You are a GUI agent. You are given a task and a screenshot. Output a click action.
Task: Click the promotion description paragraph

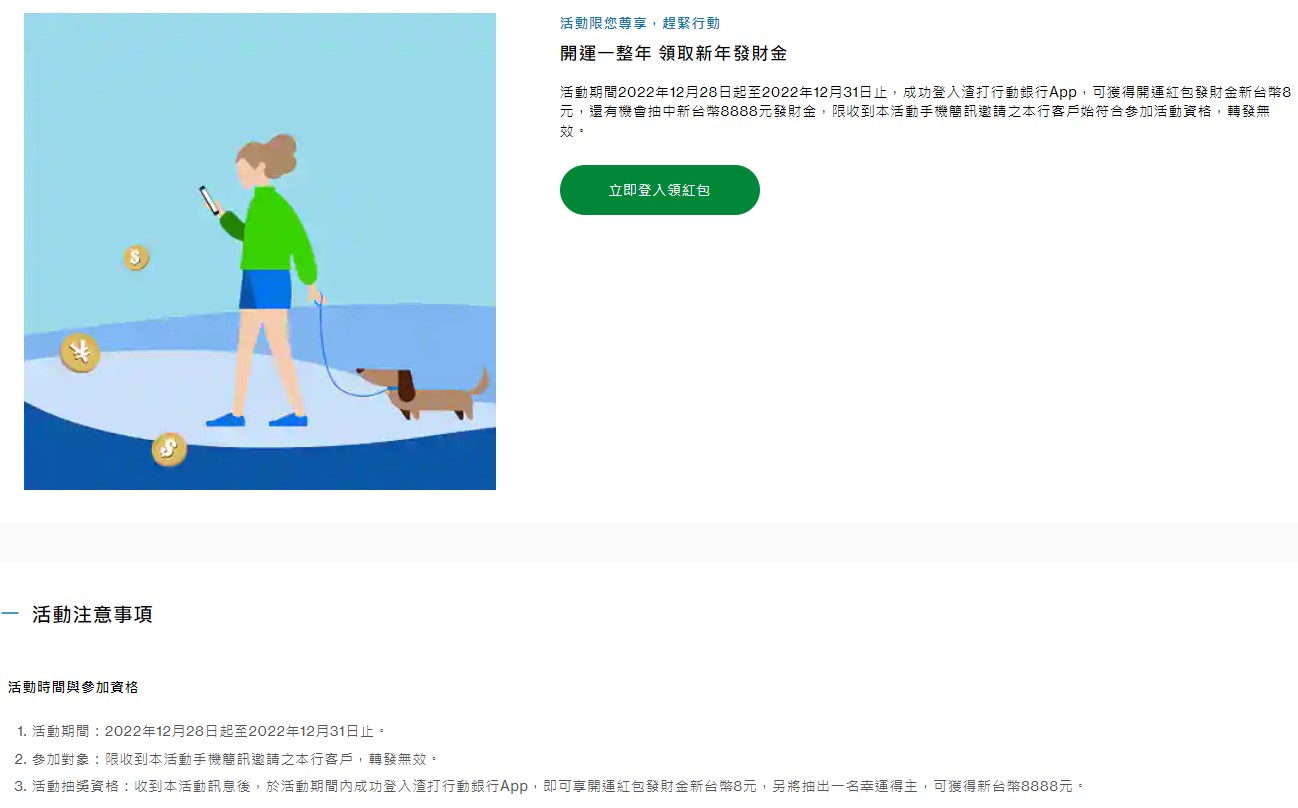pyautogui.click(x=925, y=111)
